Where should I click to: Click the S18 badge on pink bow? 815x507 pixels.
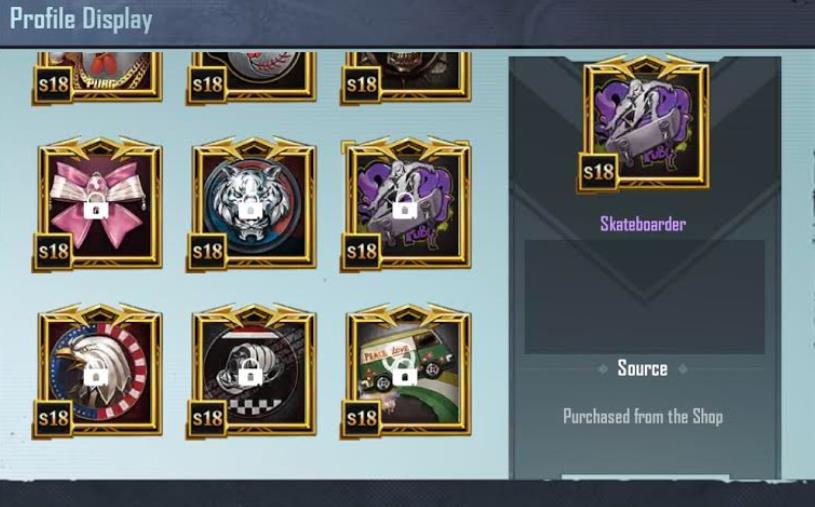[54, 251]
